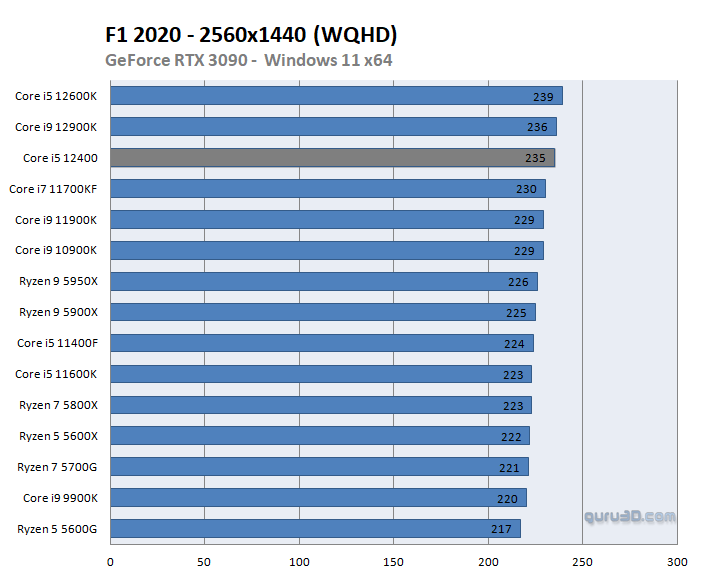Select the 'Core i9 11900K' label
Viewport: 703px width, 578px height.
(x=56, y=220)
